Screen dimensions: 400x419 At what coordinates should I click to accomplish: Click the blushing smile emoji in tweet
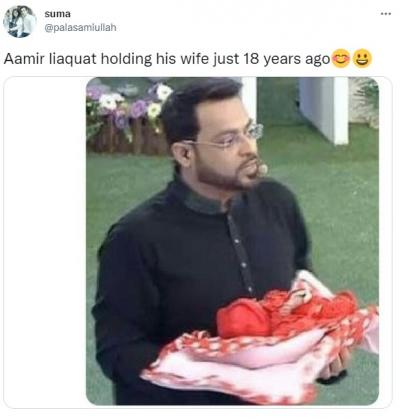[x=341, y=59]
